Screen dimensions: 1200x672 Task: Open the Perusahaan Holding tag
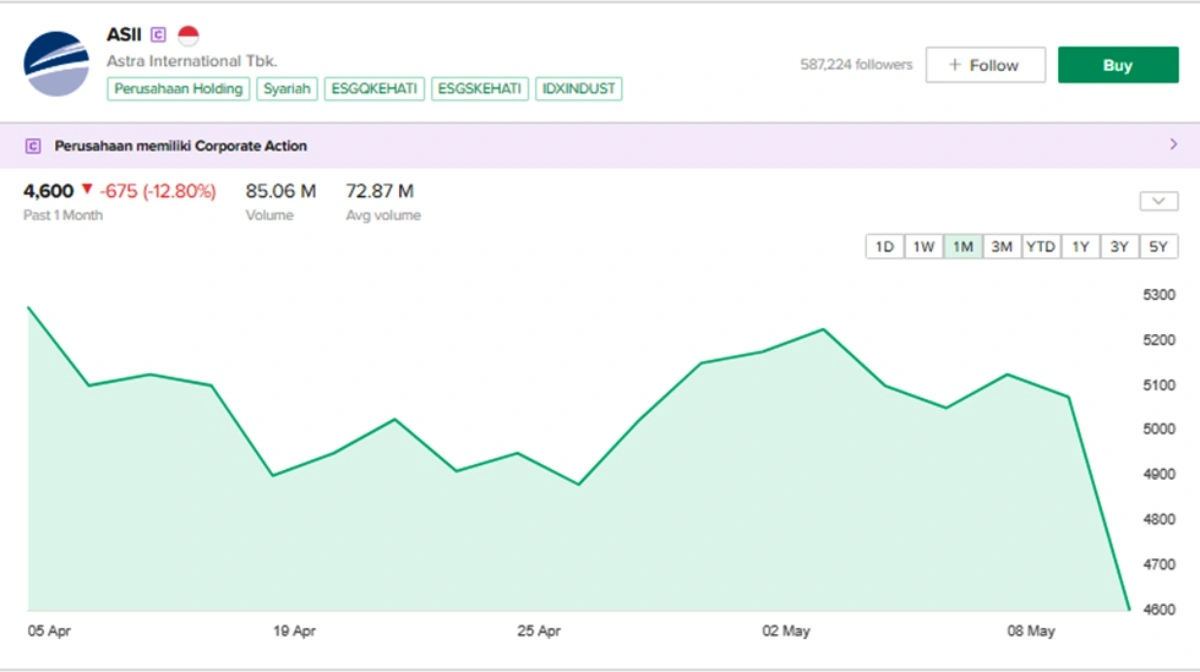[179, 89]
